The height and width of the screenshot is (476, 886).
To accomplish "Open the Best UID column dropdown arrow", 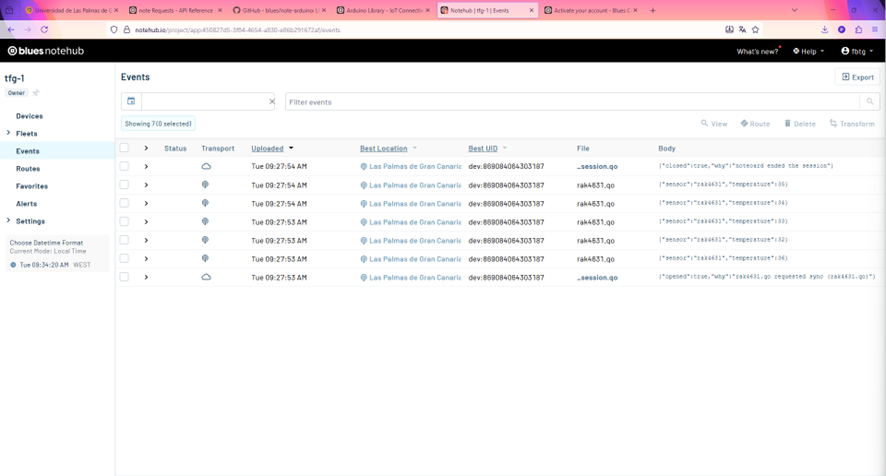I will (x=505, y=148).
